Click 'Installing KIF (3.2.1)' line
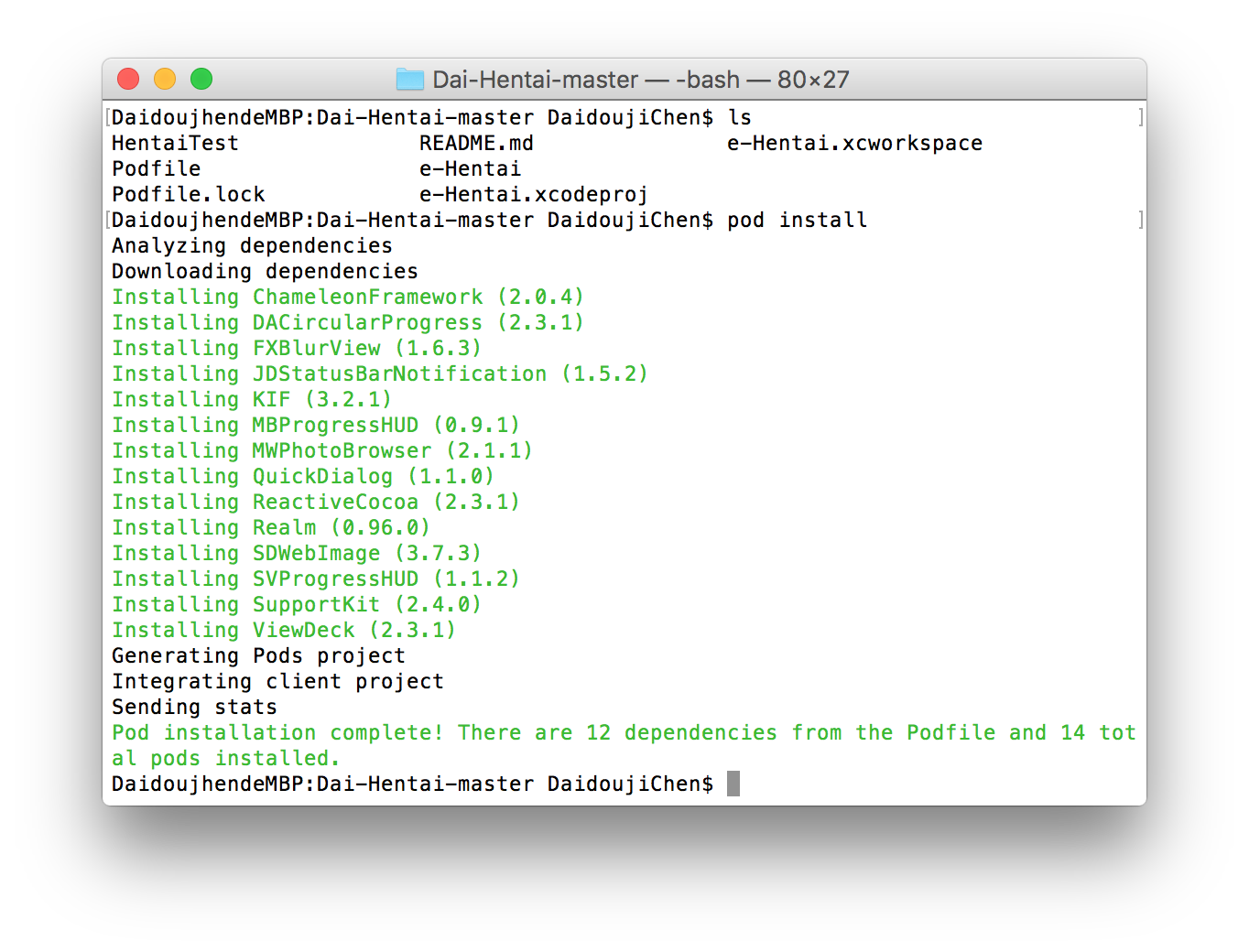Screen dimensions: 1249x952 coord(252,400)
